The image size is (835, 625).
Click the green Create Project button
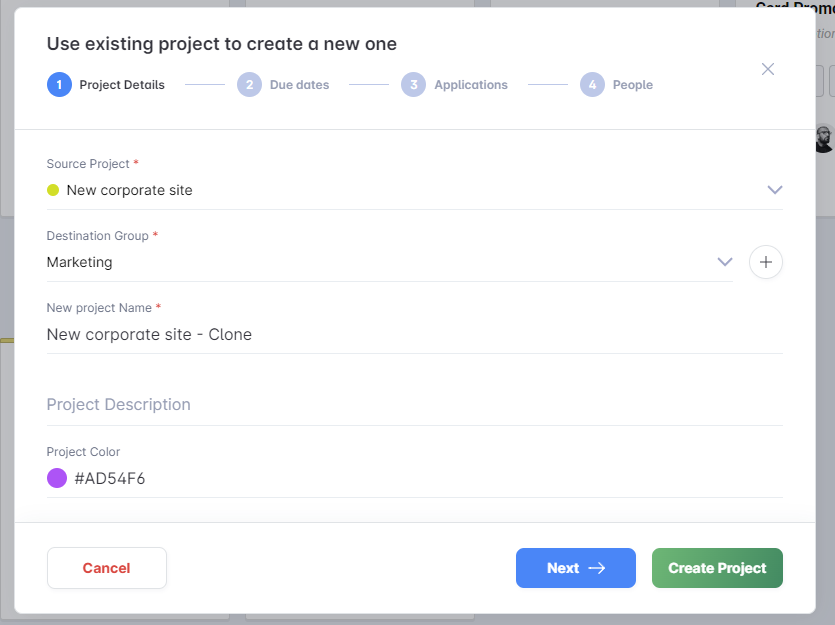click(x=717, y=568)
